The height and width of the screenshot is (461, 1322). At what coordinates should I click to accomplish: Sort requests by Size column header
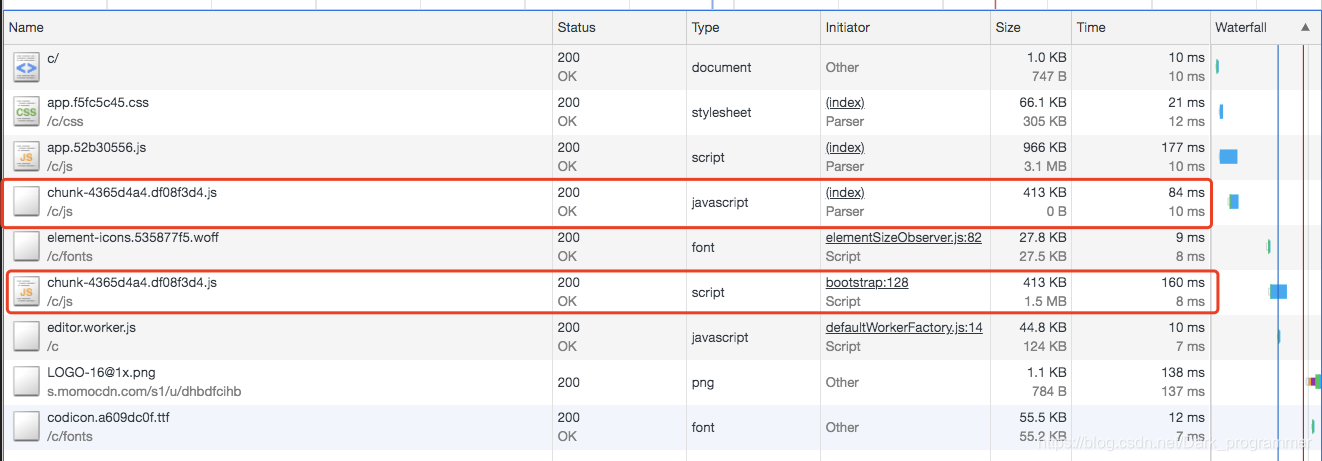pyautogui.click(x=1031, y=28)
